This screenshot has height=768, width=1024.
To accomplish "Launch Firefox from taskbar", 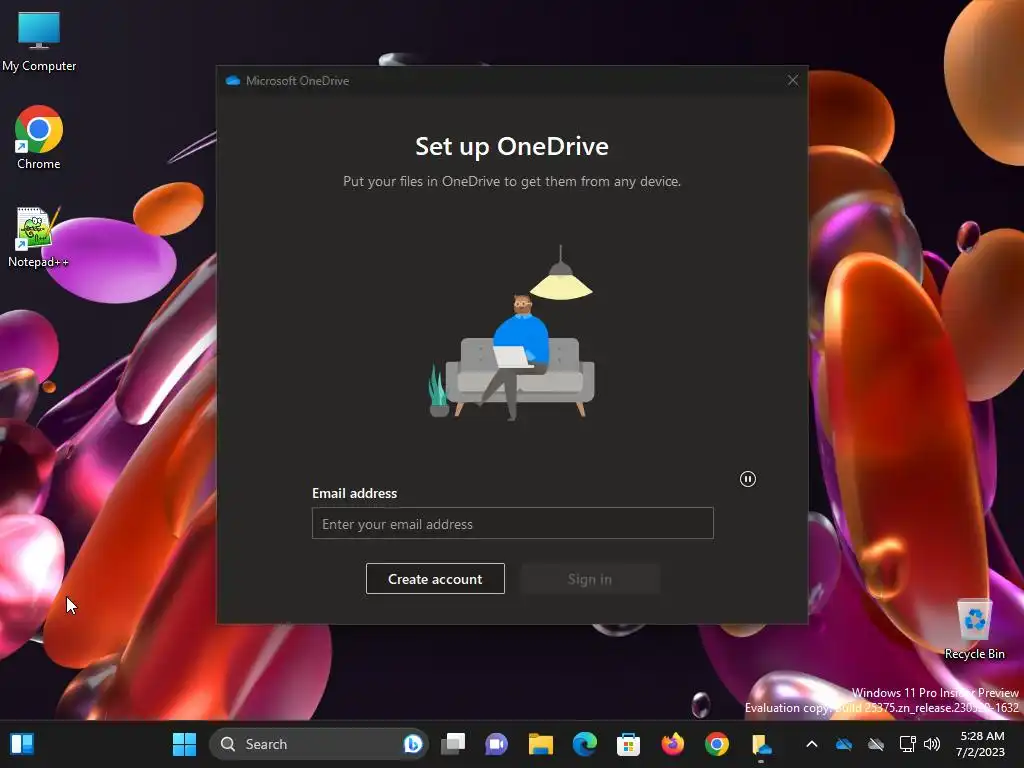I will point(673,744).
